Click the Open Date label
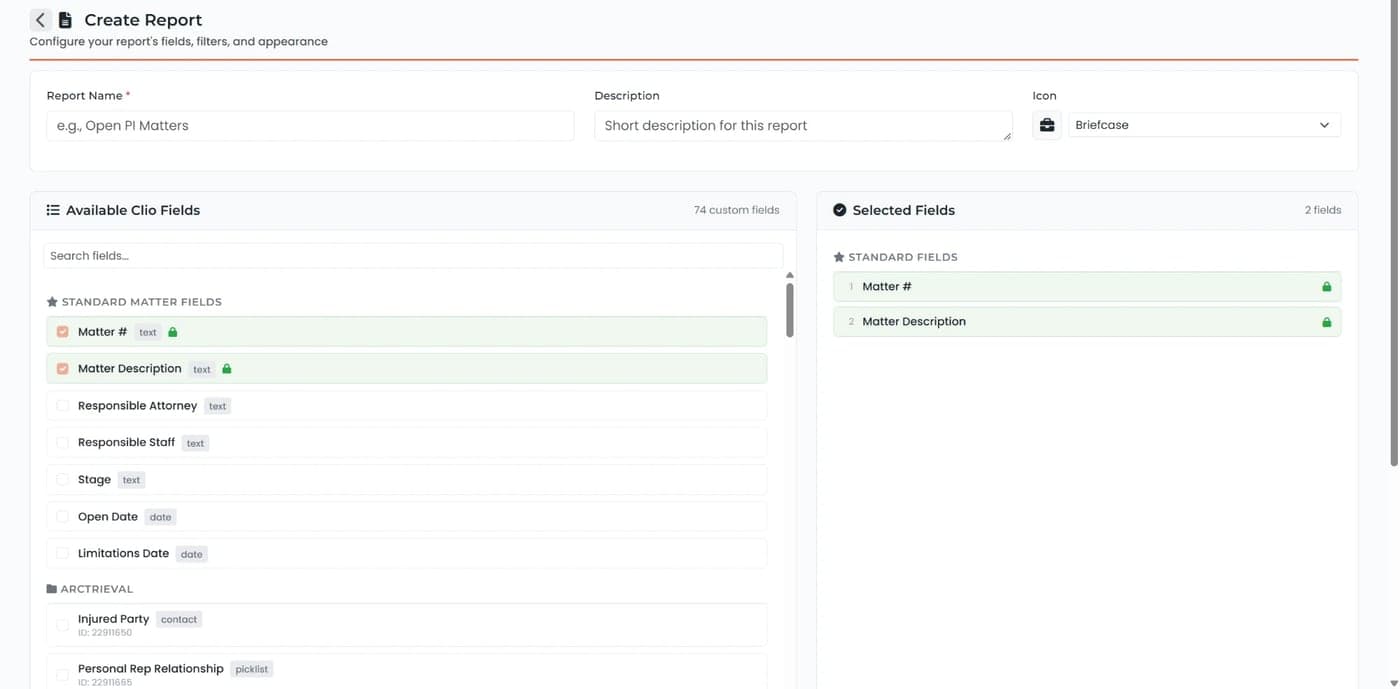This screenshot has height=689, width=1400. tap(108, 517)
